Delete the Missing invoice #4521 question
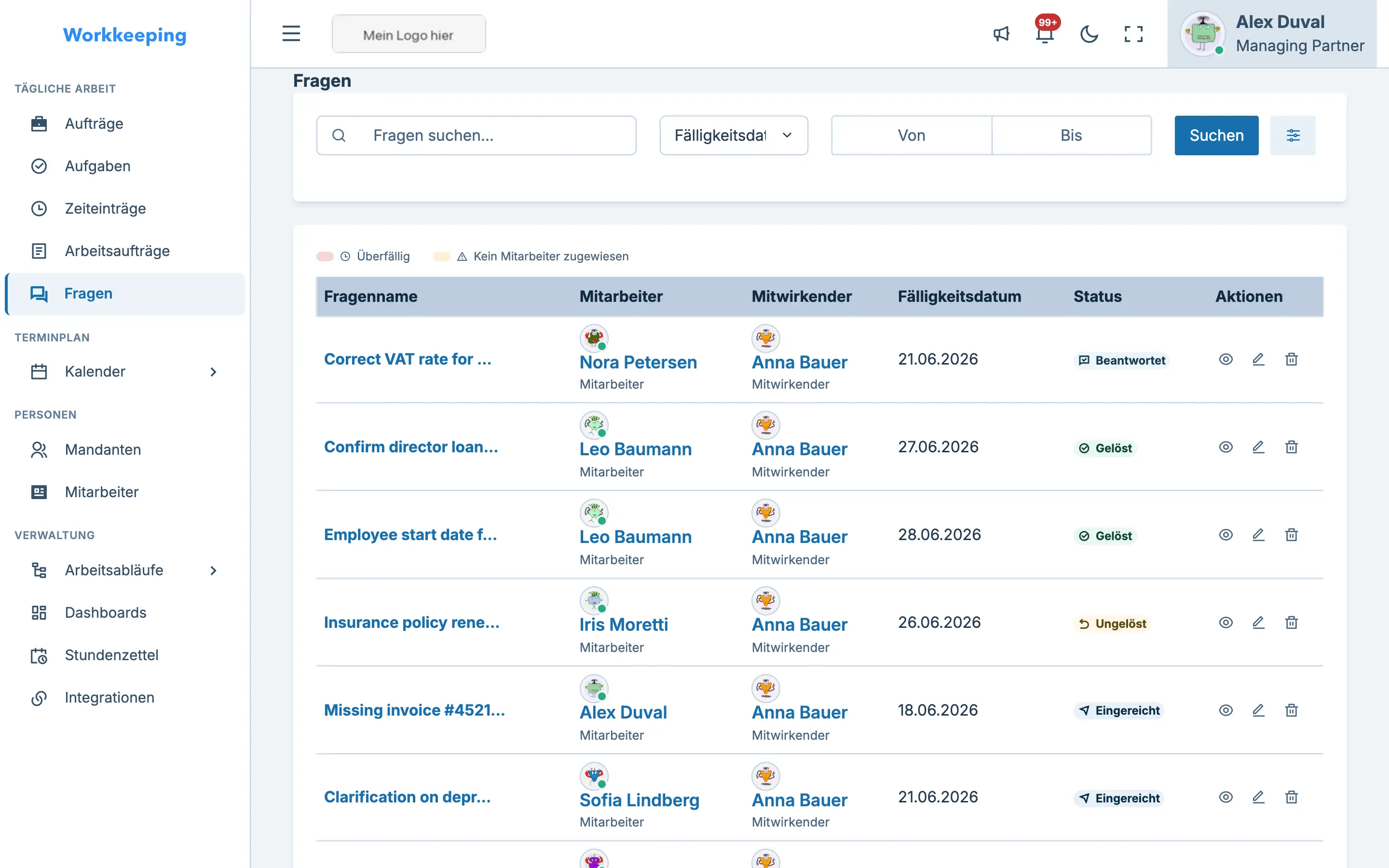This screenshot has width=1389, height=868. 1292,710
